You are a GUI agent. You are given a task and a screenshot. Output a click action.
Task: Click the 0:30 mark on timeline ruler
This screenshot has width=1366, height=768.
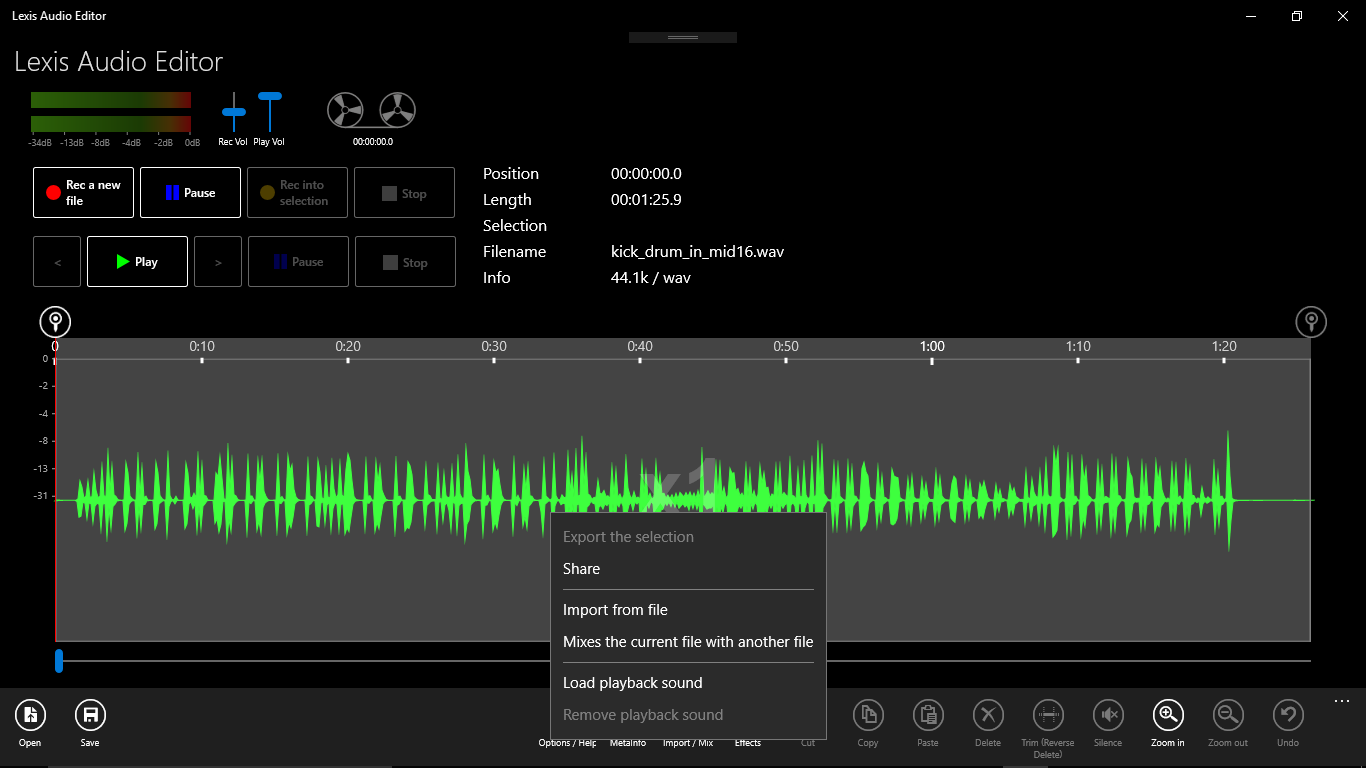(x=494, y=347)
